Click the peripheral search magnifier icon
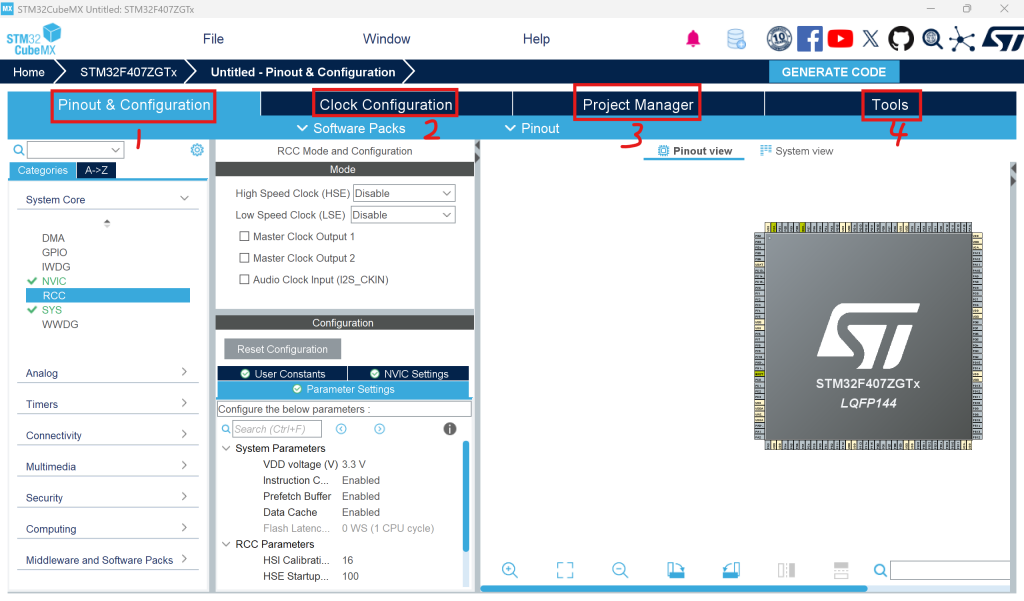 (19, 150)
